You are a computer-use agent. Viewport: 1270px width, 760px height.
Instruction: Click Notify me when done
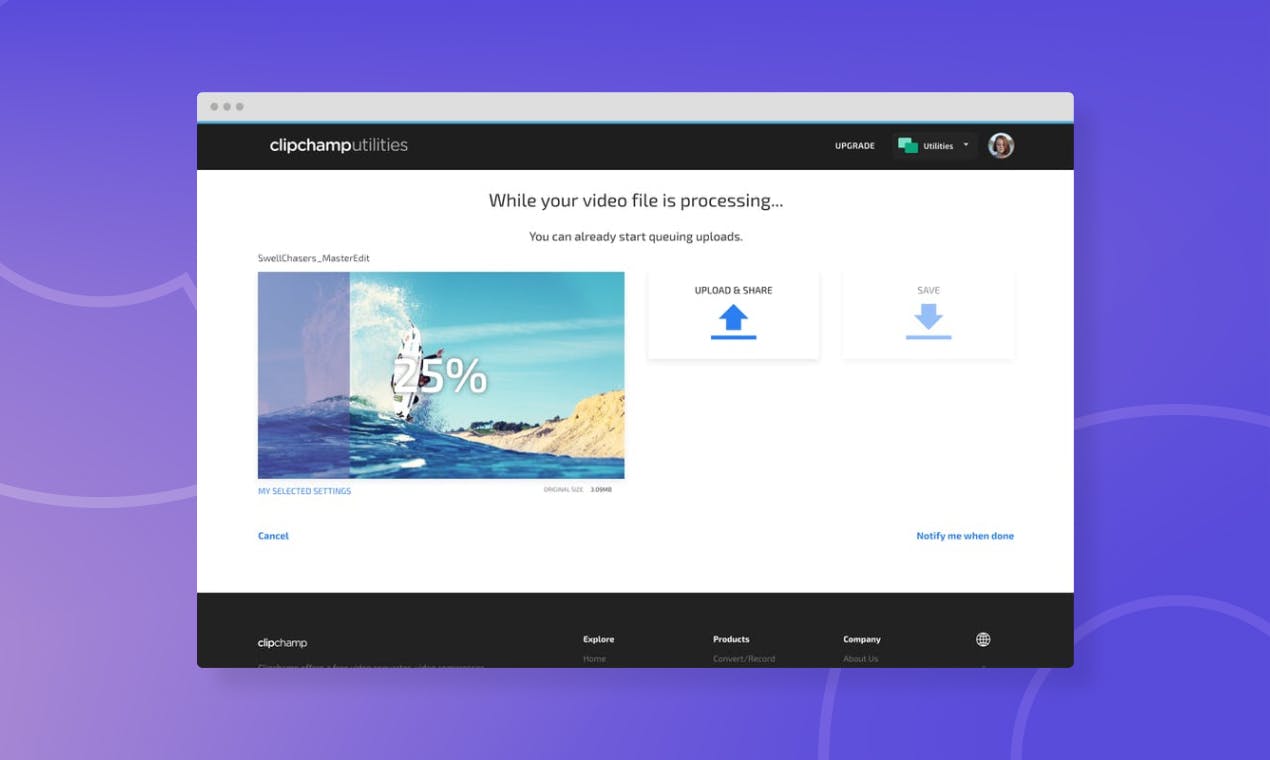965,536
